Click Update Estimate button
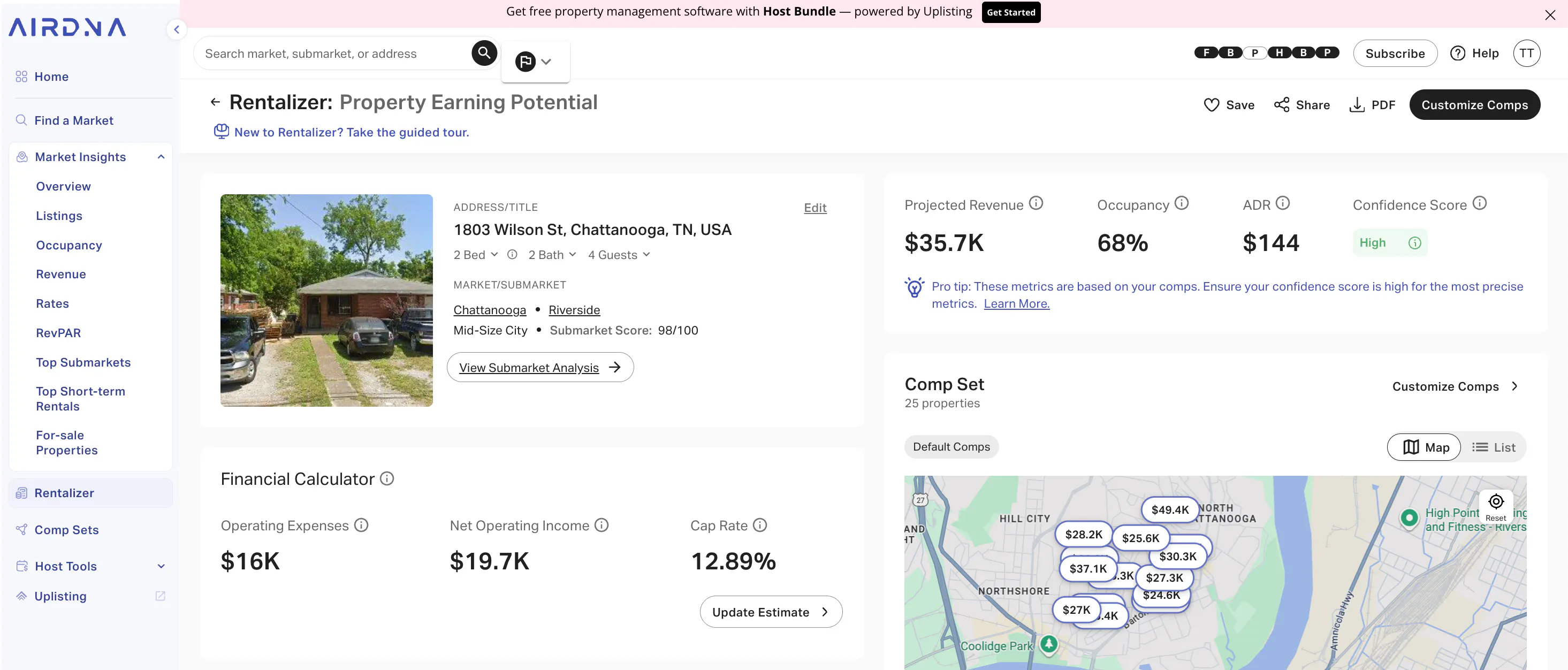The image size is (1568, 670). tap(771, 612)
